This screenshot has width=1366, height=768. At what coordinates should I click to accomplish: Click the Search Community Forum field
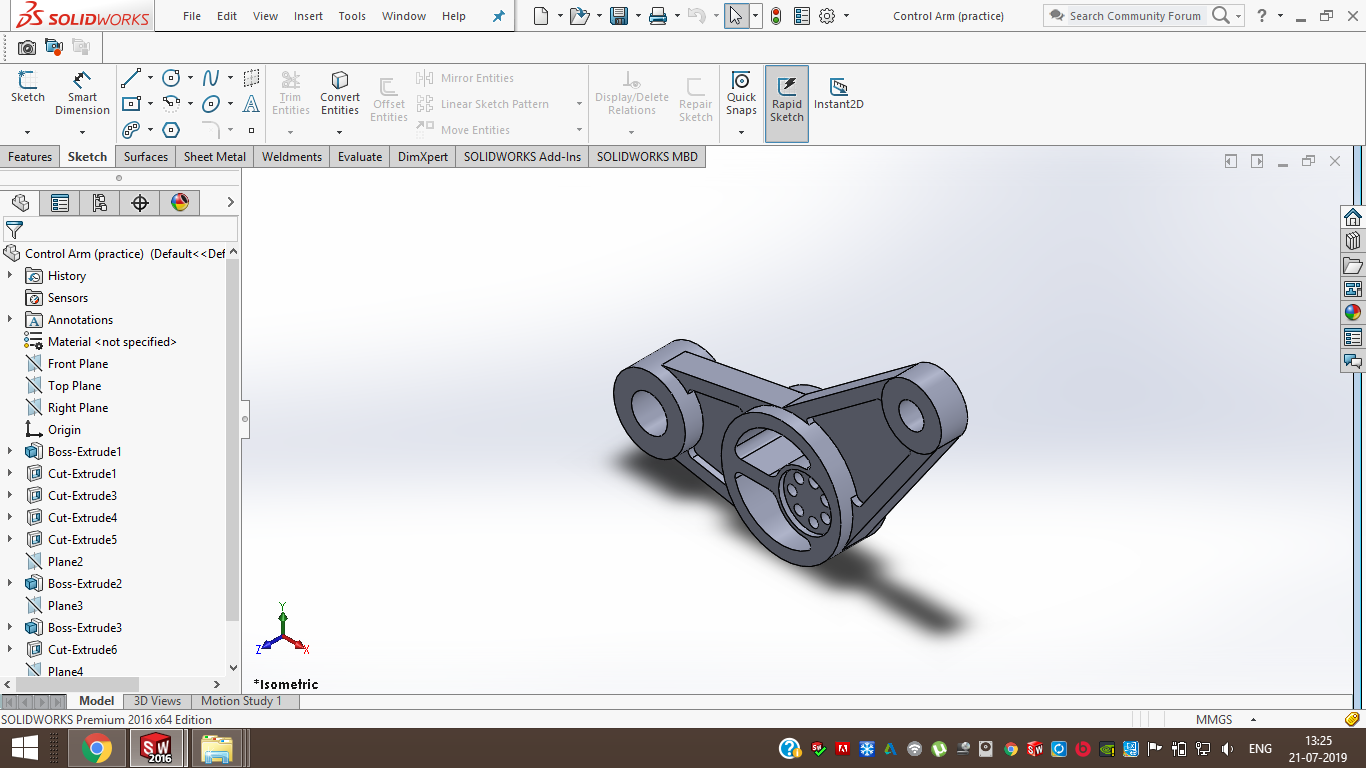[x=1135, y=16]
